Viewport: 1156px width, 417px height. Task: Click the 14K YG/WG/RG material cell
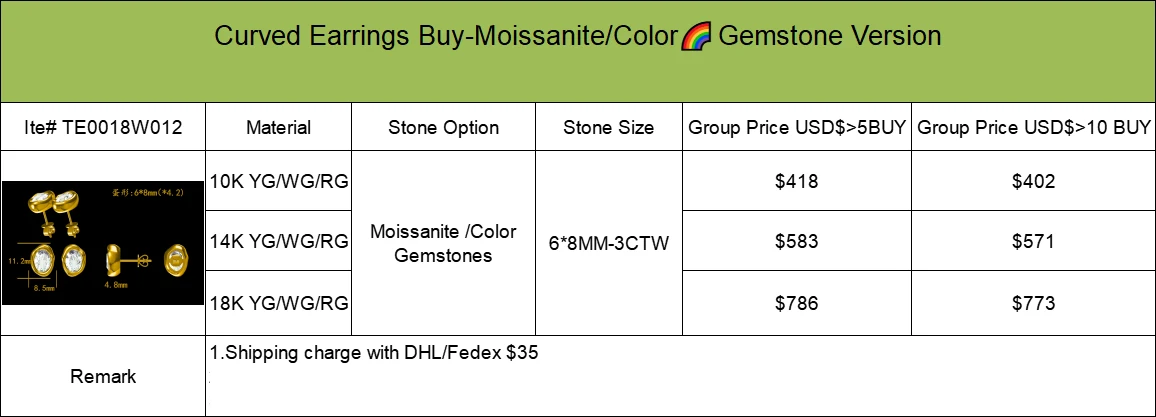[x=279, y=241]
